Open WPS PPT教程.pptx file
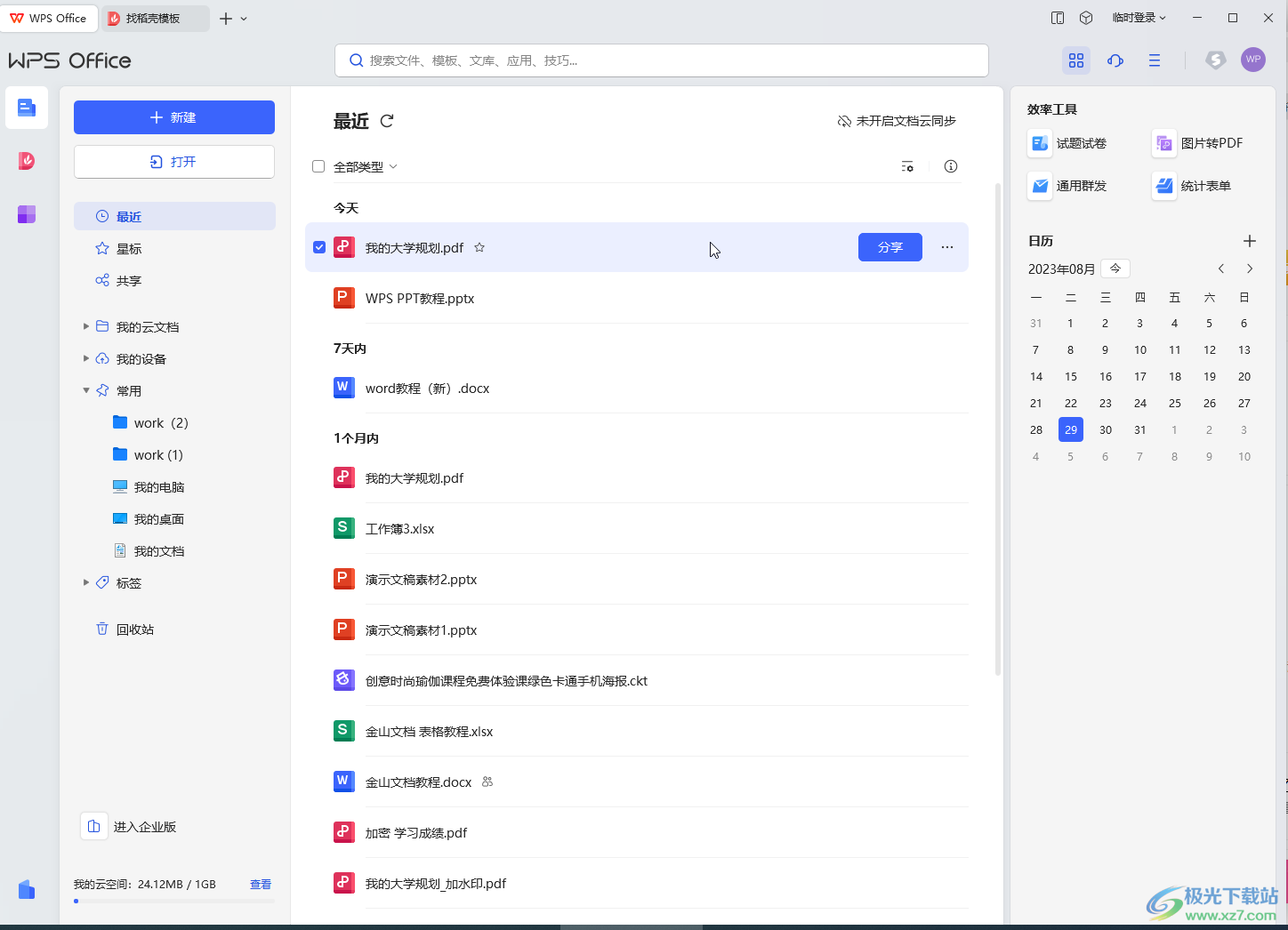This screenshot has height=930, width=1288. click(x=636, y=299)
